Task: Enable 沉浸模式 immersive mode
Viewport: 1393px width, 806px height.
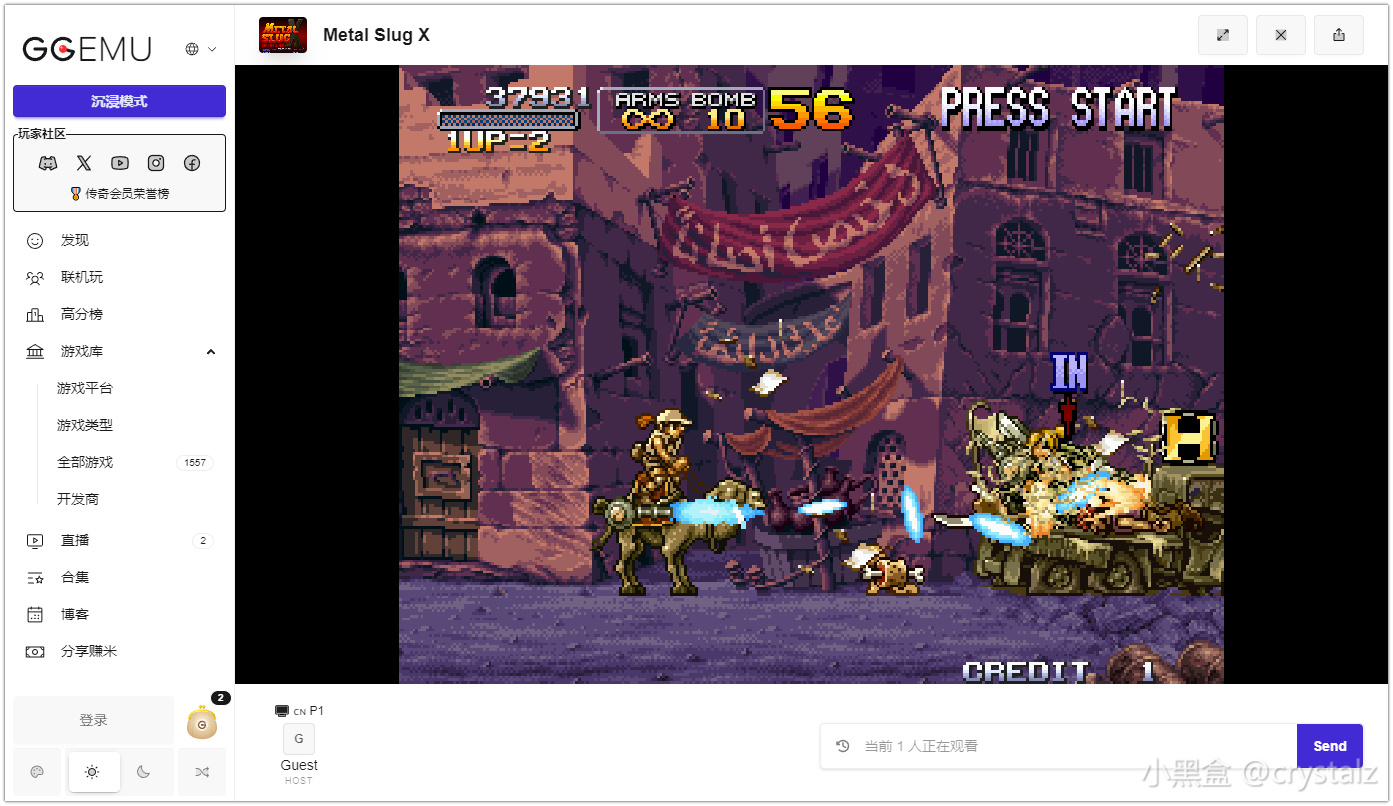Action: pyautogui.click(x=119, y=101)
